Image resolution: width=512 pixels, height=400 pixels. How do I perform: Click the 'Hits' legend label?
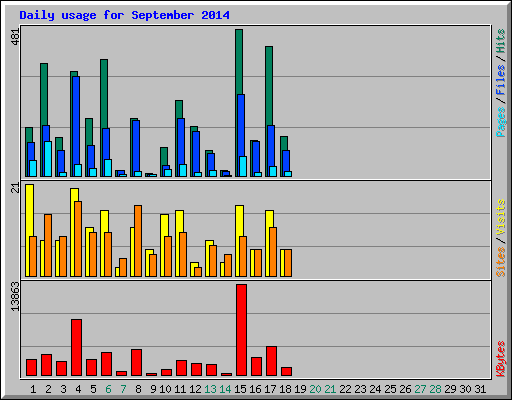pyautogui.click(x=500, y=41)
